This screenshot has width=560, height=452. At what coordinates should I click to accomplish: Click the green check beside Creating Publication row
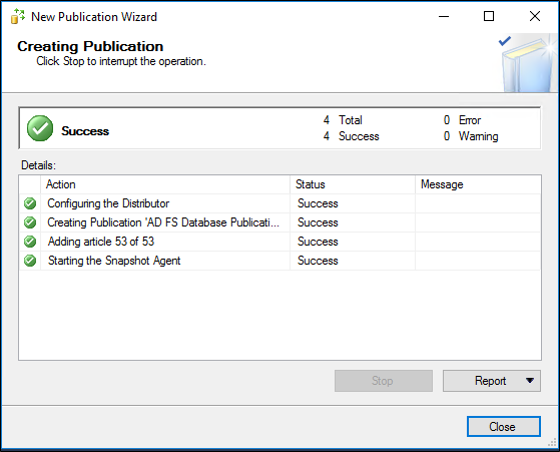click(x=30, y=222)
